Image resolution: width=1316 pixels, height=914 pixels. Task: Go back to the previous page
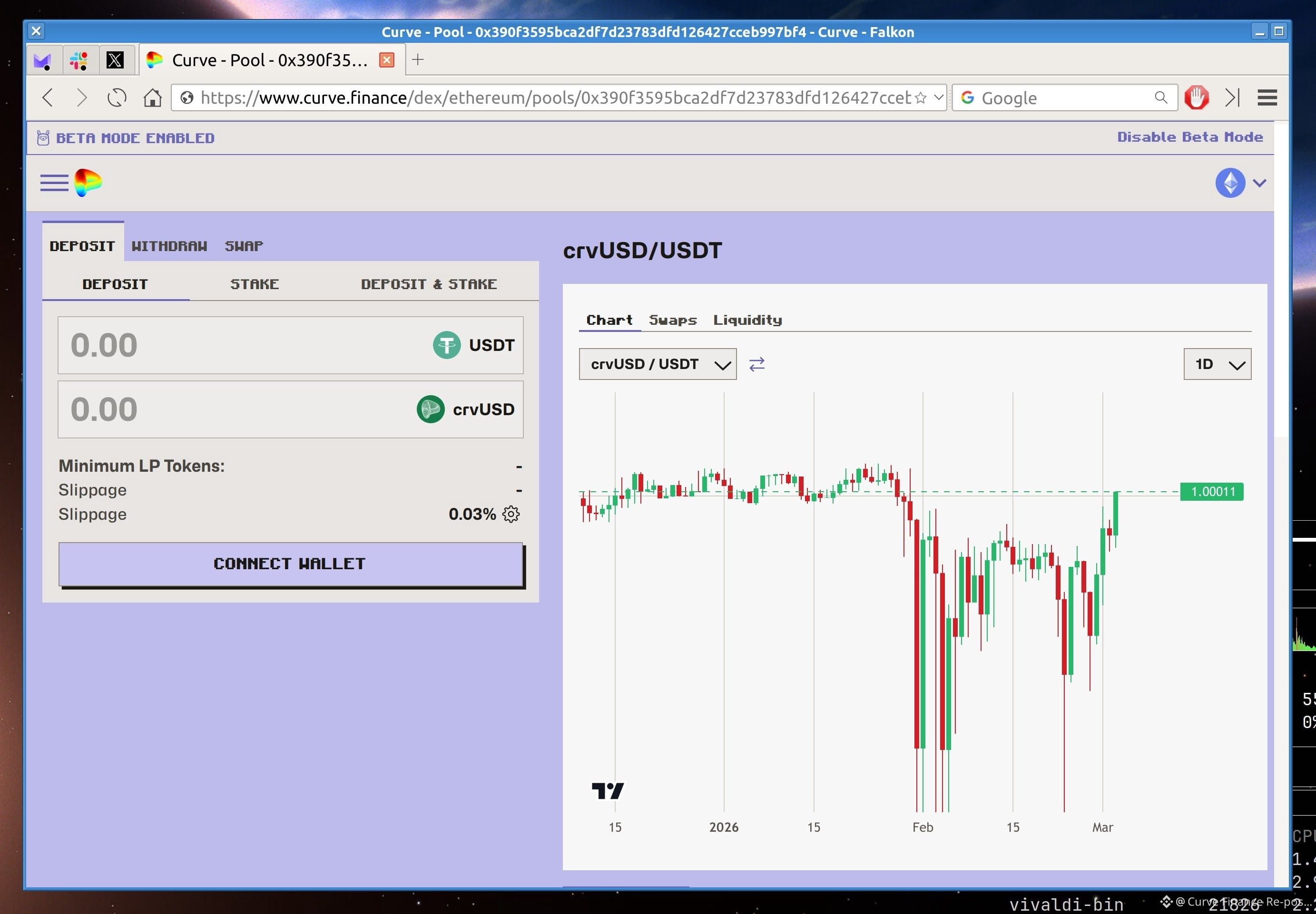click(x=48, y=98)
